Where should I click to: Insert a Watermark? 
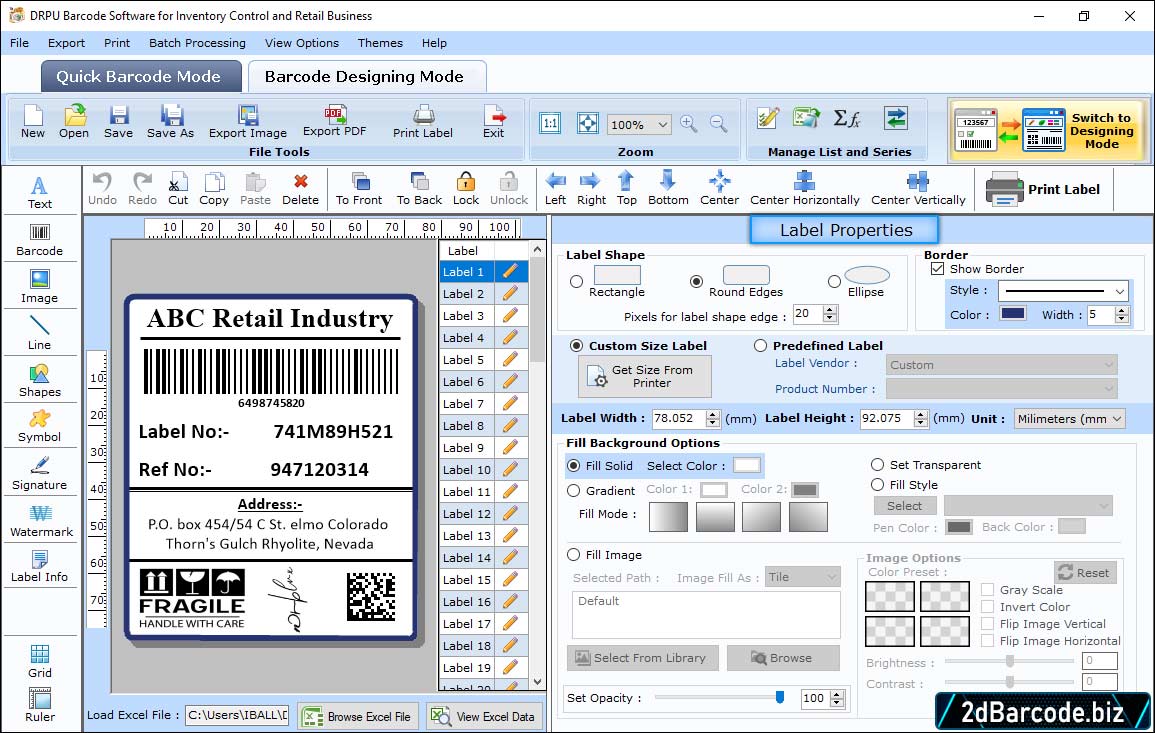click(41, 520)
